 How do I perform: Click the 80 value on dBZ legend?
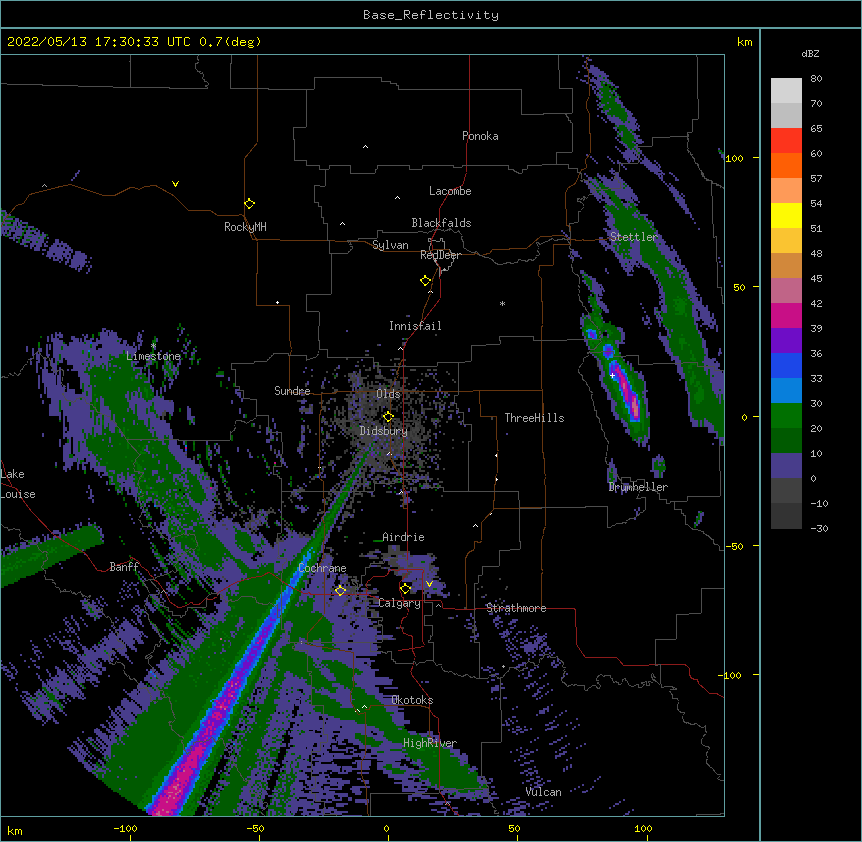(816, 79)
